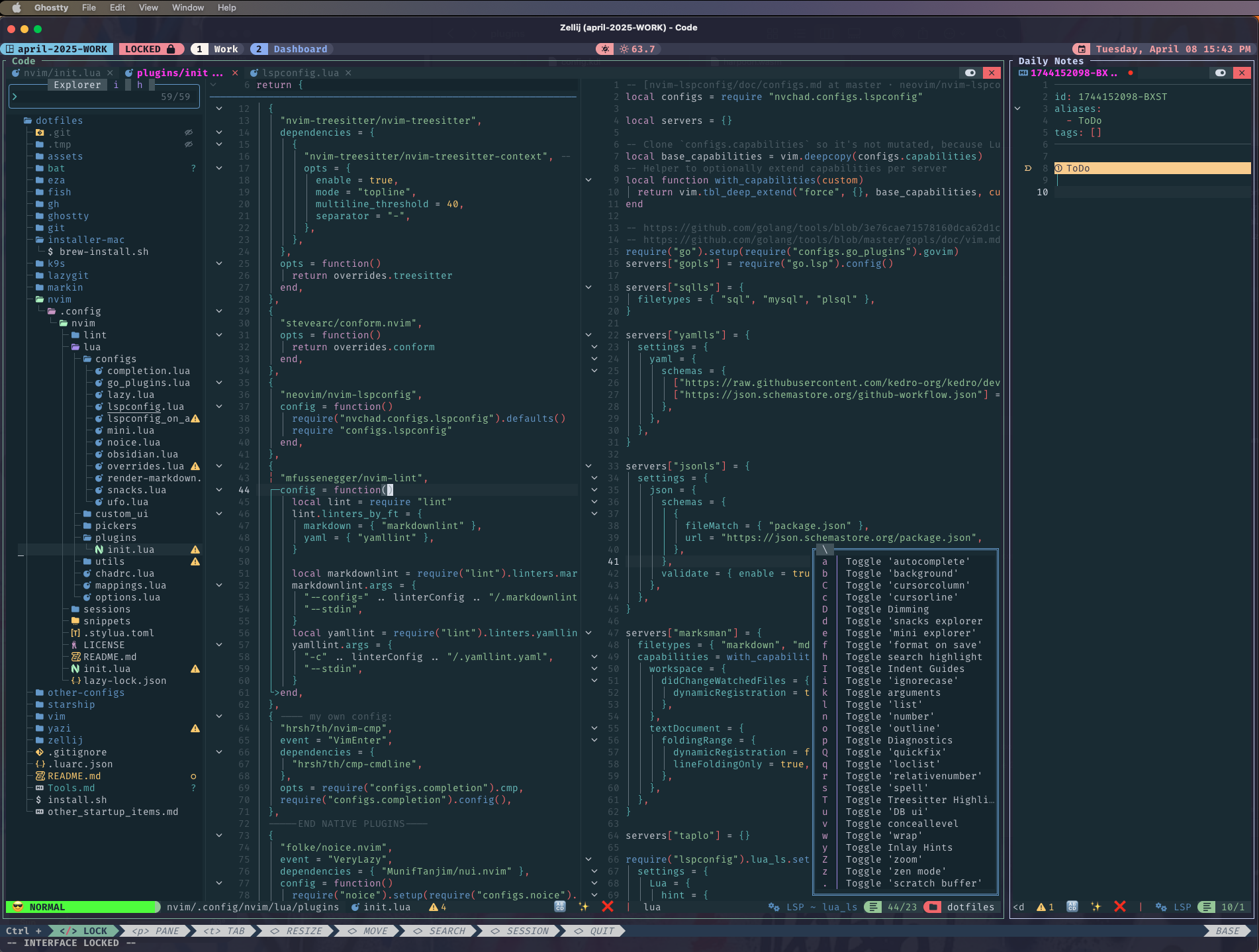The width and height of the screenshot is (1259, 952).
Task: Click the modified circle marker beside README.md
Action: [193, 776]
